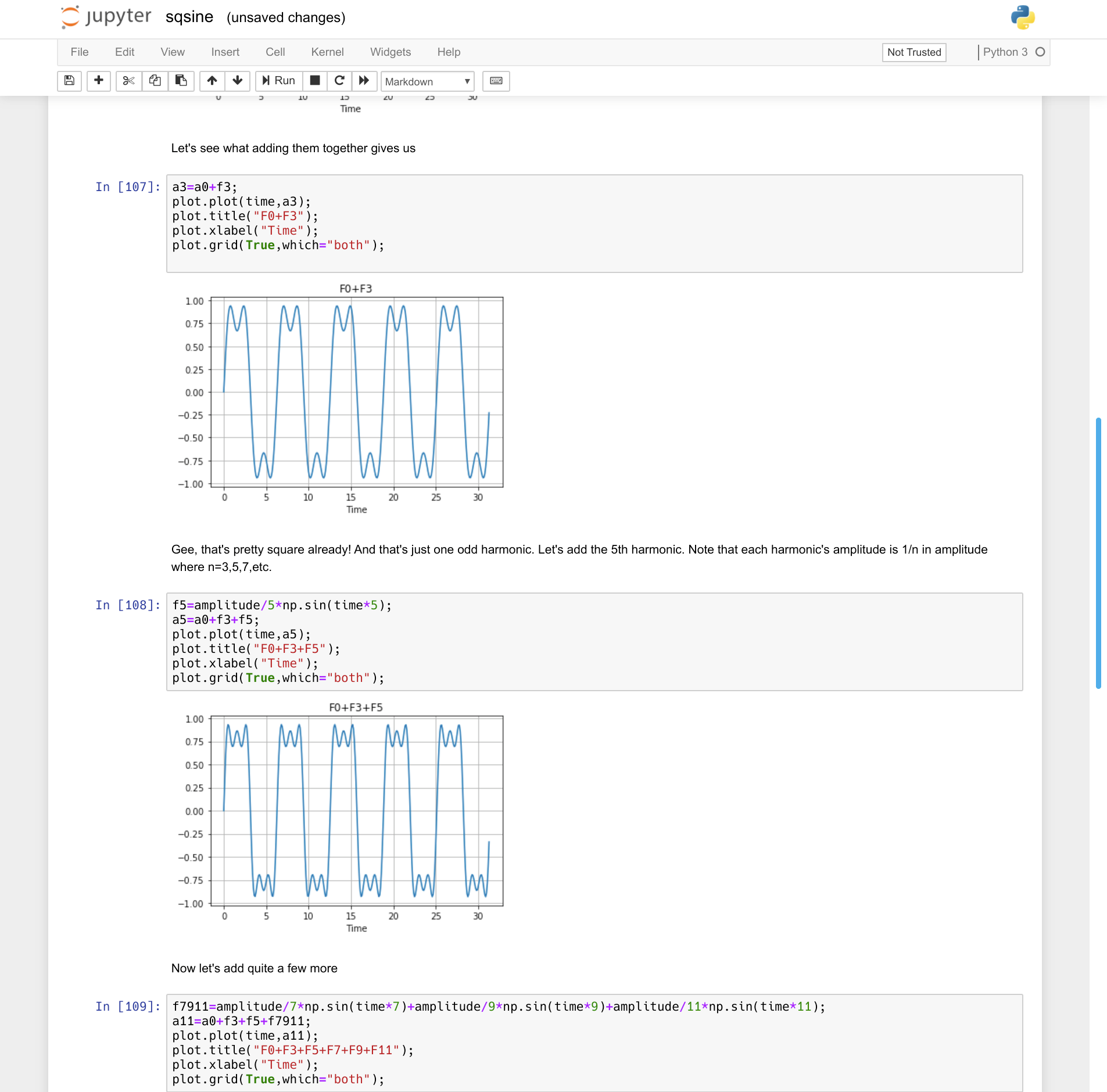Move selected cell down arrow
Image resolution: width=1107 pixels, height=1092 pixels.
click(237, 81)
